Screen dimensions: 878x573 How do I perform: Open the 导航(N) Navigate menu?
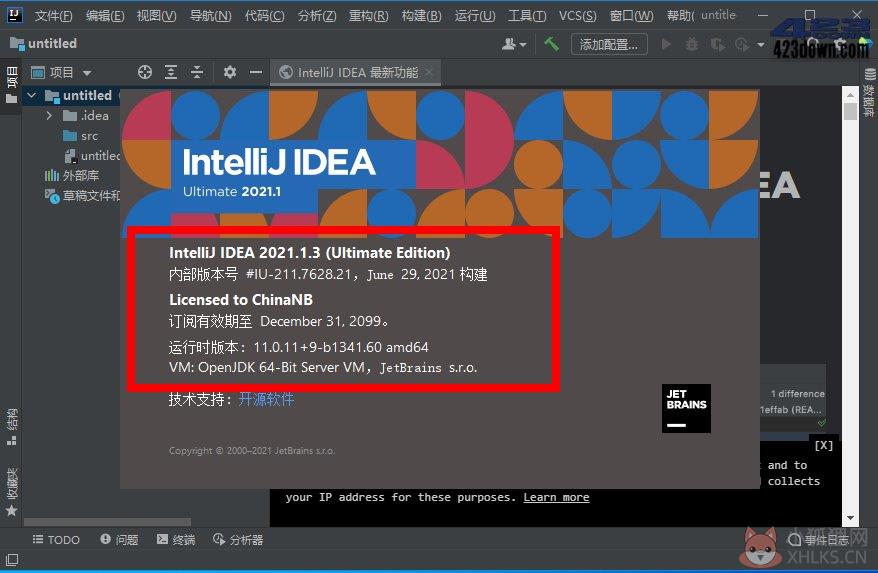(x=211, y=16)
